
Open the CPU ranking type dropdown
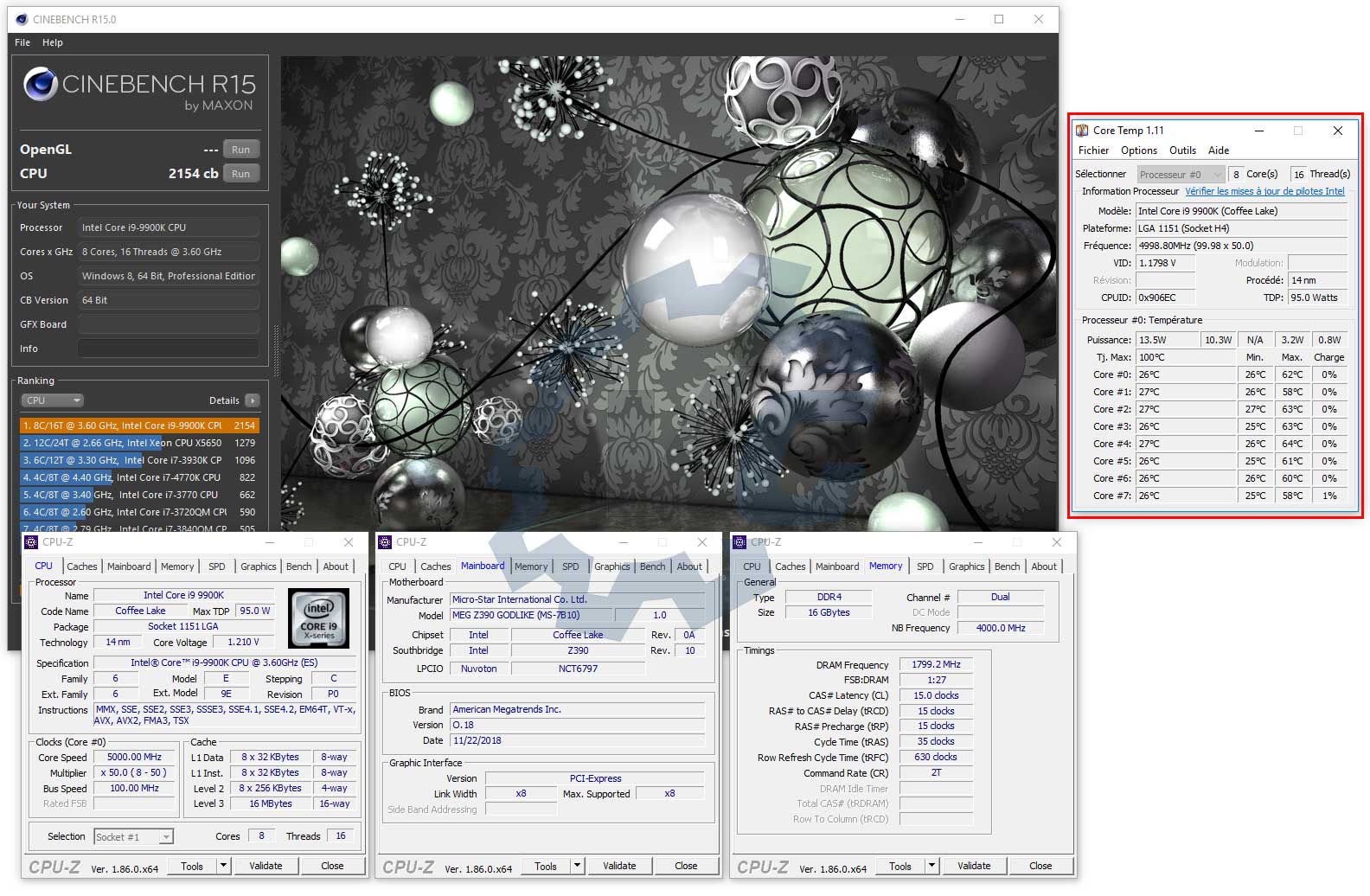coord(52,400)
